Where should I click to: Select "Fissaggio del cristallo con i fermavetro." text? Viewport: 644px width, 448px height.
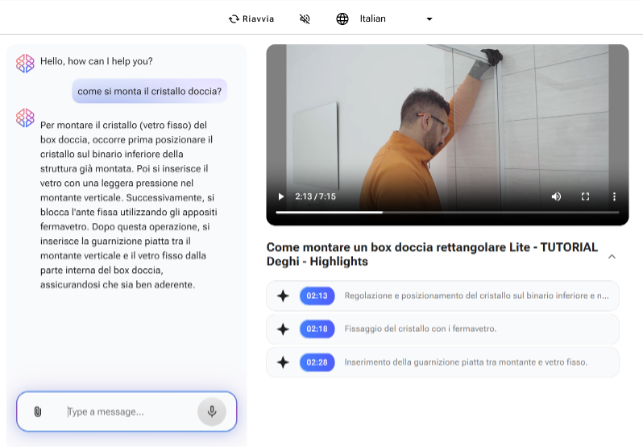(x=420, y=329)
